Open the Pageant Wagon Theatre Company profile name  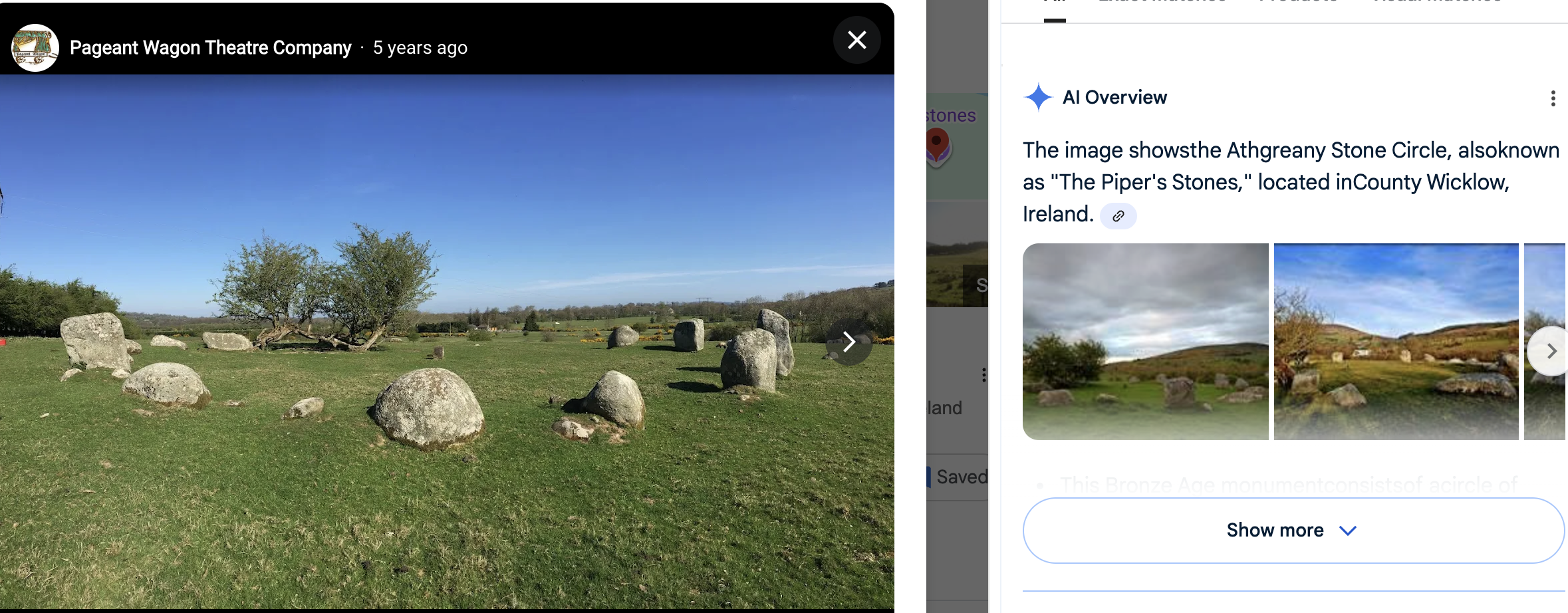pos(210,48)
